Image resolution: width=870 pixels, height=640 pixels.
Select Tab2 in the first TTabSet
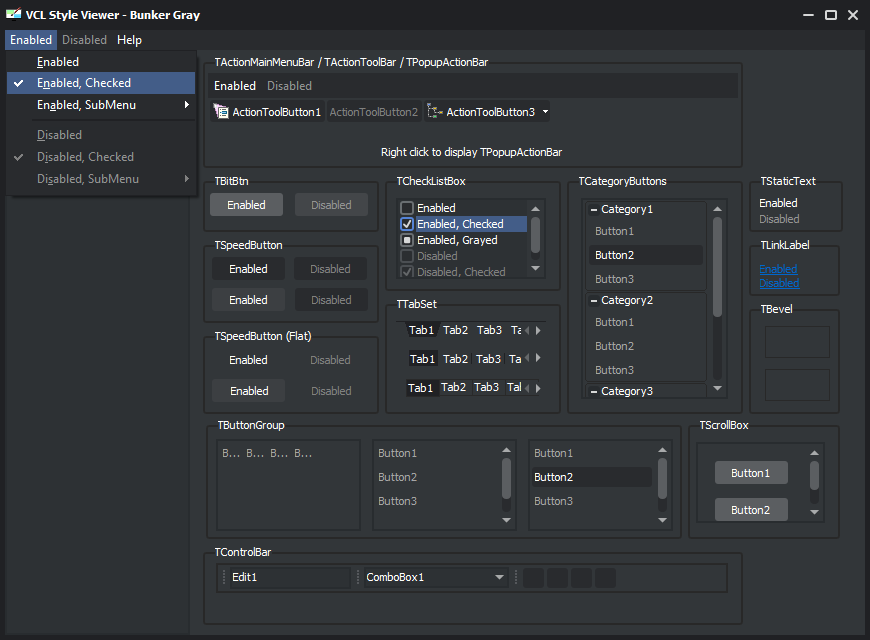click(x=456, y=330)
